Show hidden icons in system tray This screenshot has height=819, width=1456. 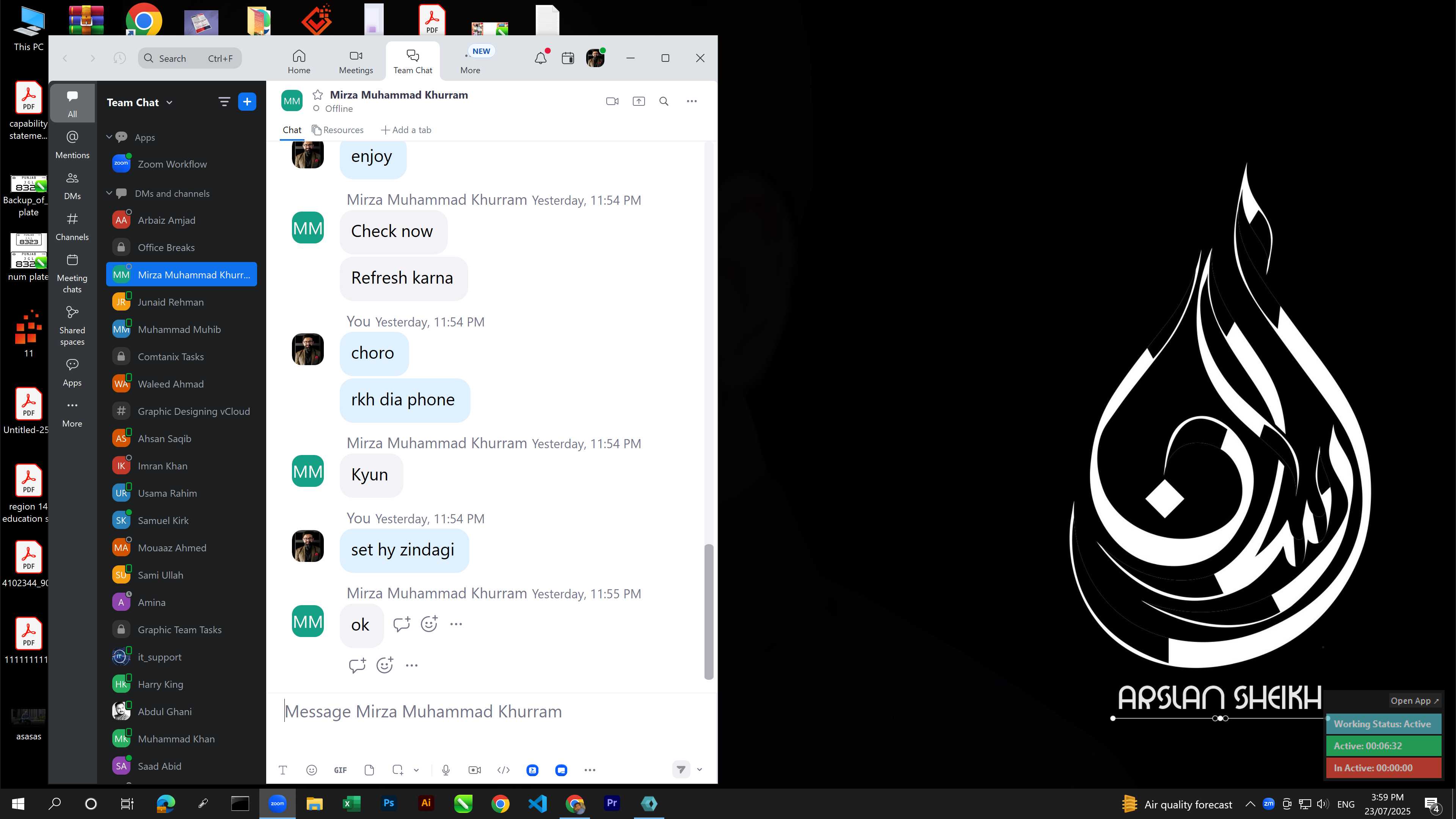(x=1250, y=804)
